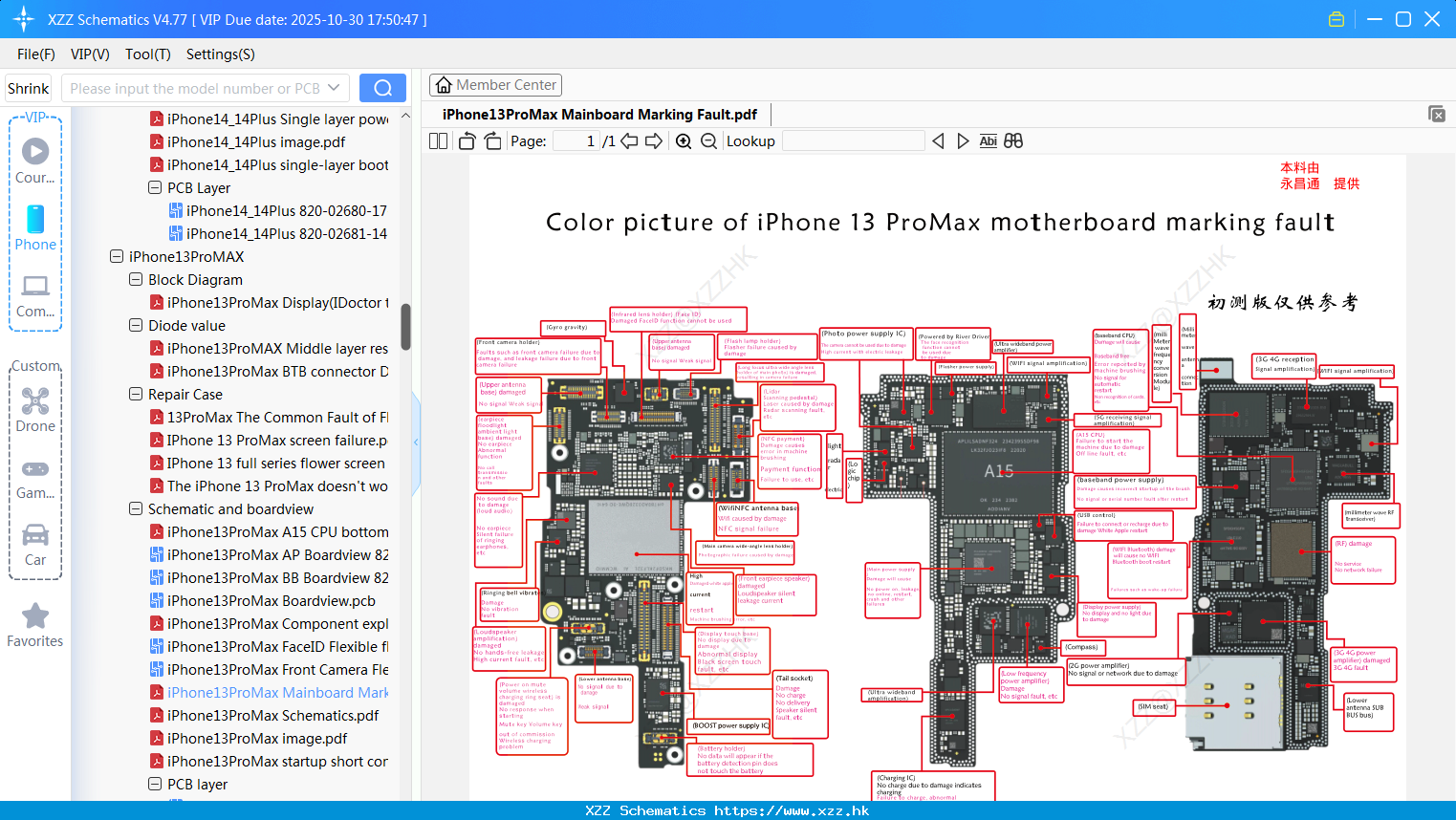The image size is (1456, 820).
Task: Click the tree scrollbar up arrow
Action: [405, 116]
